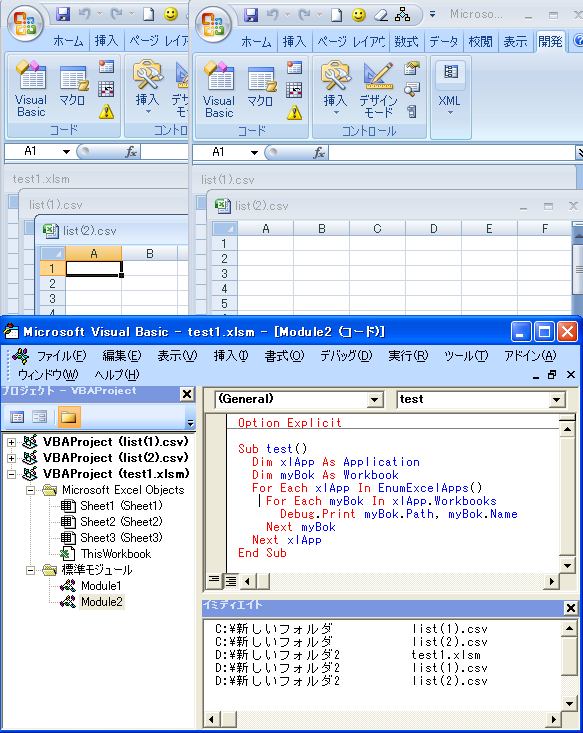Click Office button in left Excel window
583x733 pixels.
[25, 23]
